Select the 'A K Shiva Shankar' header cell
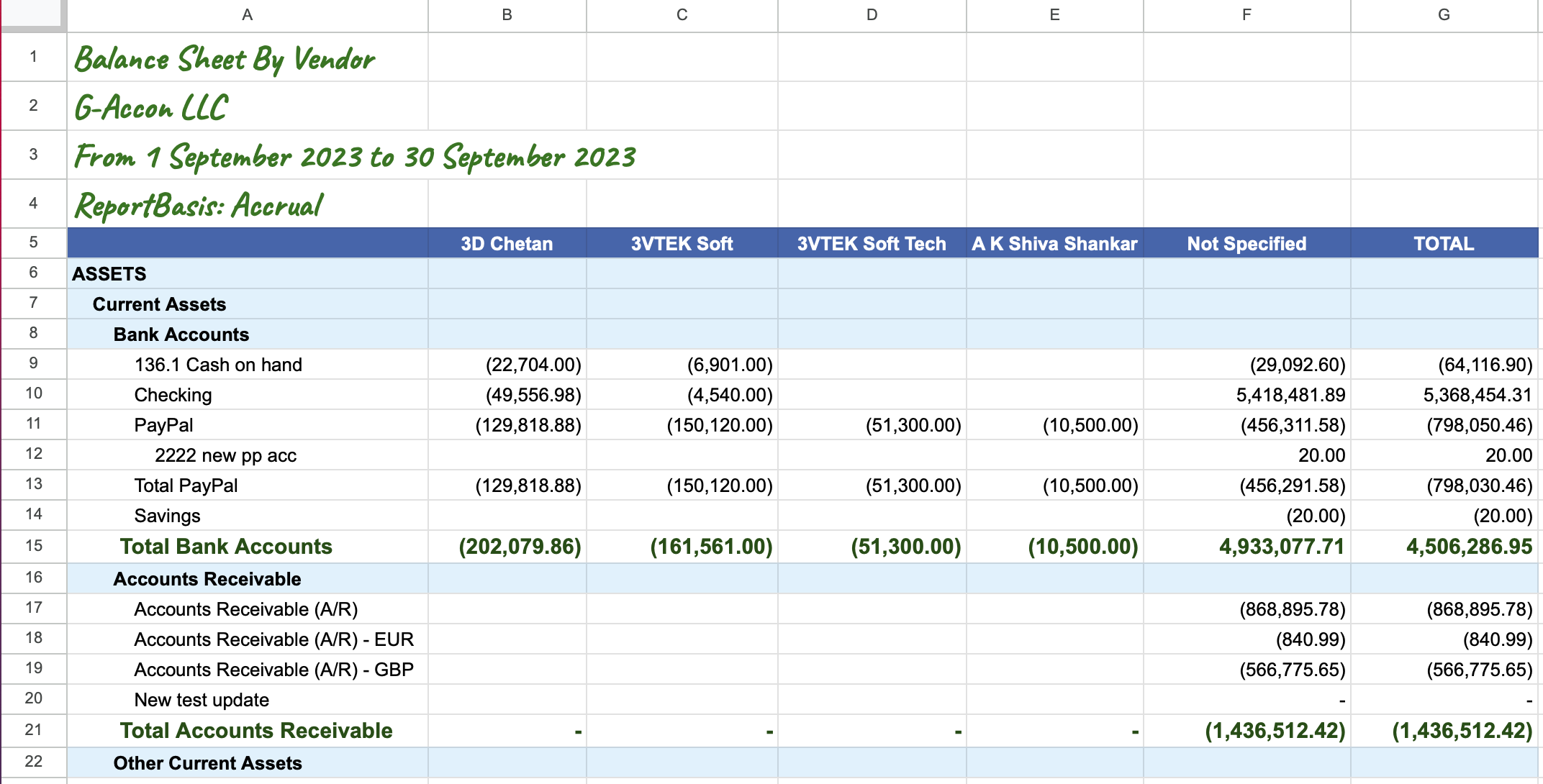Image resolution: width=1543 pixels, height=784 pixels. click(1055, 243)
